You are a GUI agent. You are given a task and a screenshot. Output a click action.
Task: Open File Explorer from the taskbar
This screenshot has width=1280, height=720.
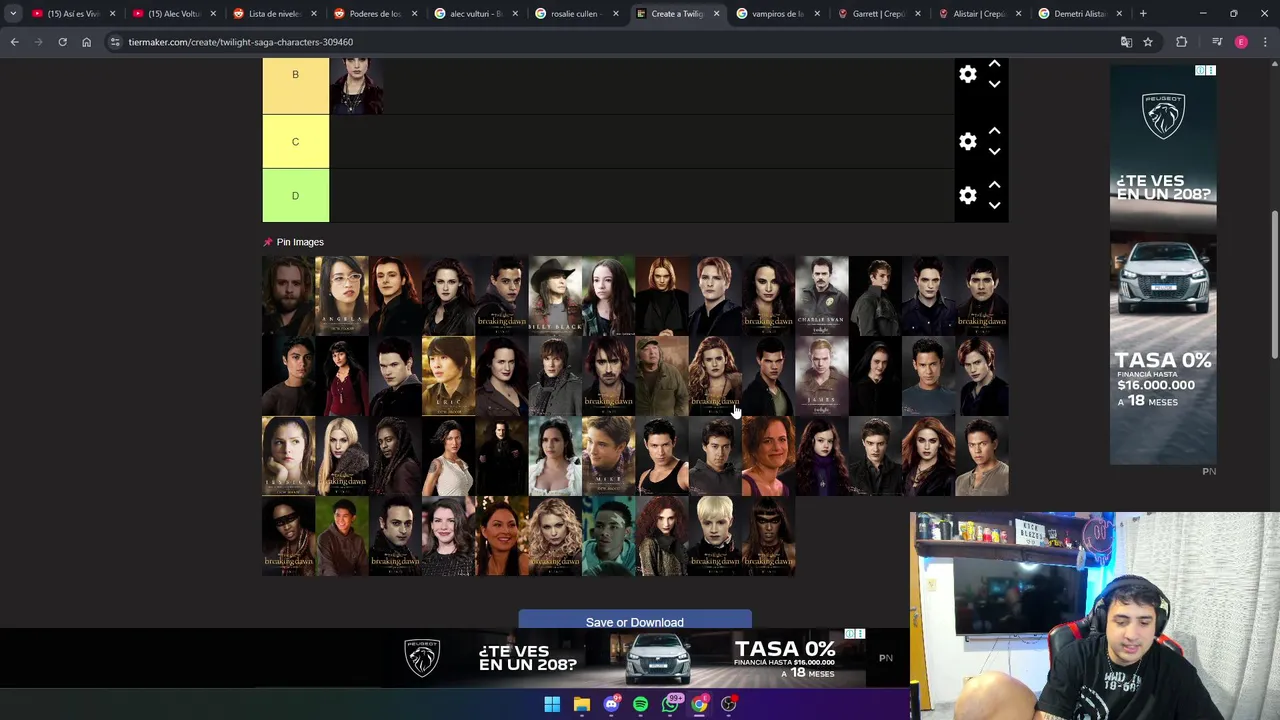581,704
